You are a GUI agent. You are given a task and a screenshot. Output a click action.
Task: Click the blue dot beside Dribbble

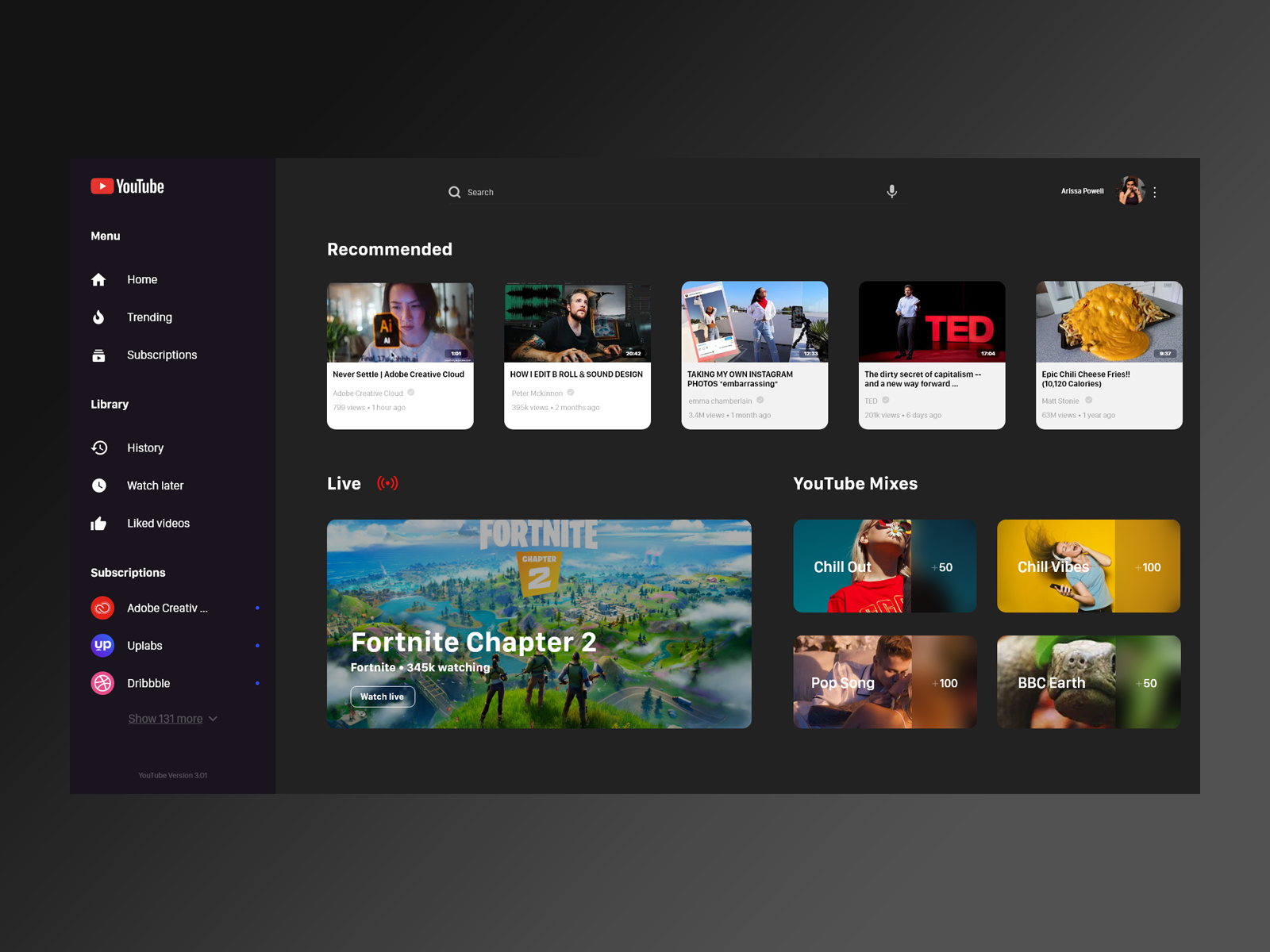257,683
